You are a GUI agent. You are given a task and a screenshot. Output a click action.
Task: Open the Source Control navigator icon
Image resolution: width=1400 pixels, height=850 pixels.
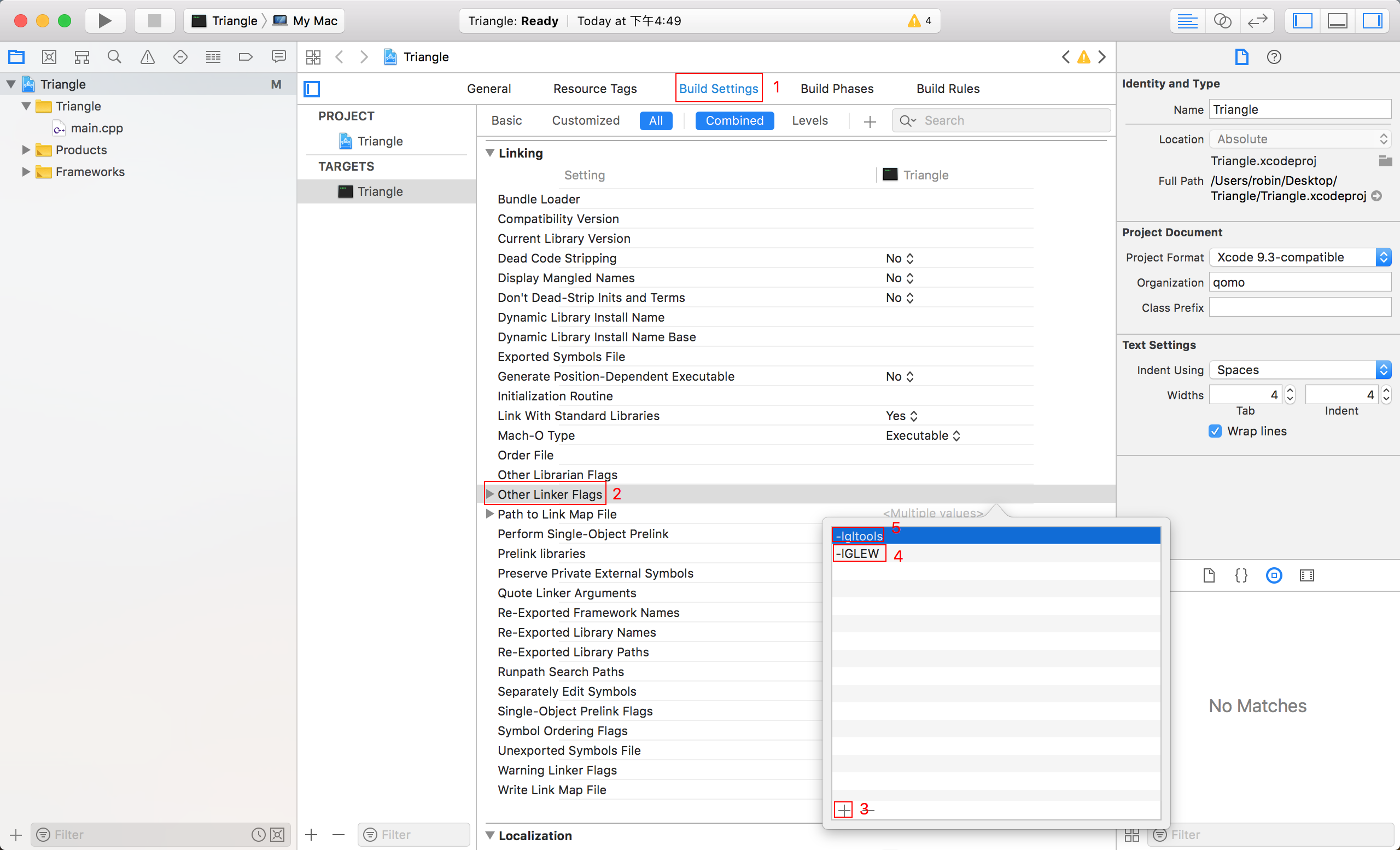(x=49, y=57)
